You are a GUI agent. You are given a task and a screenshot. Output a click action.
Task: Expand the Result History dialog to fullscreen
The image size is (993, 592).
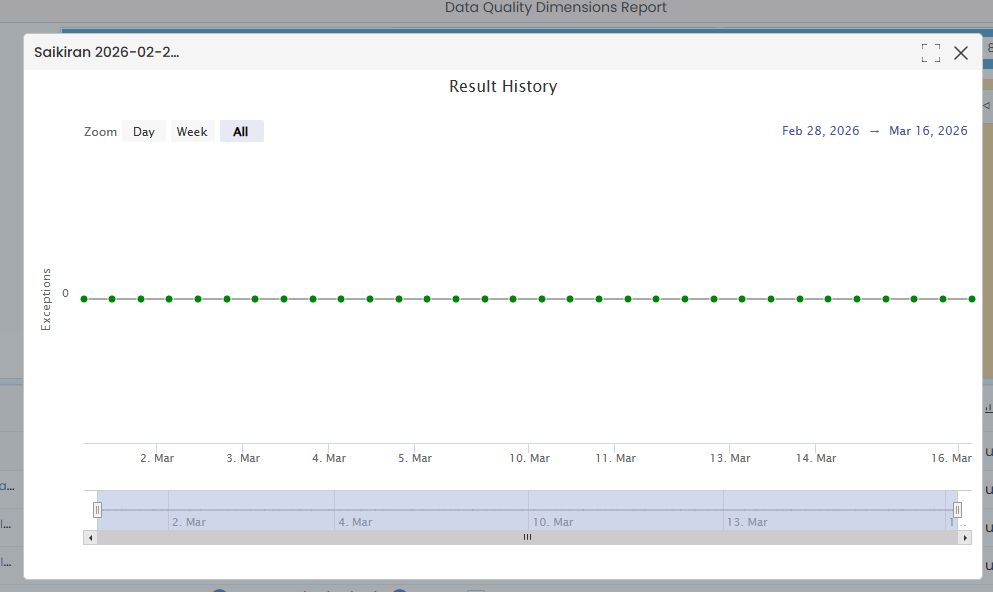pyautogui.click(x=930, y=53)
